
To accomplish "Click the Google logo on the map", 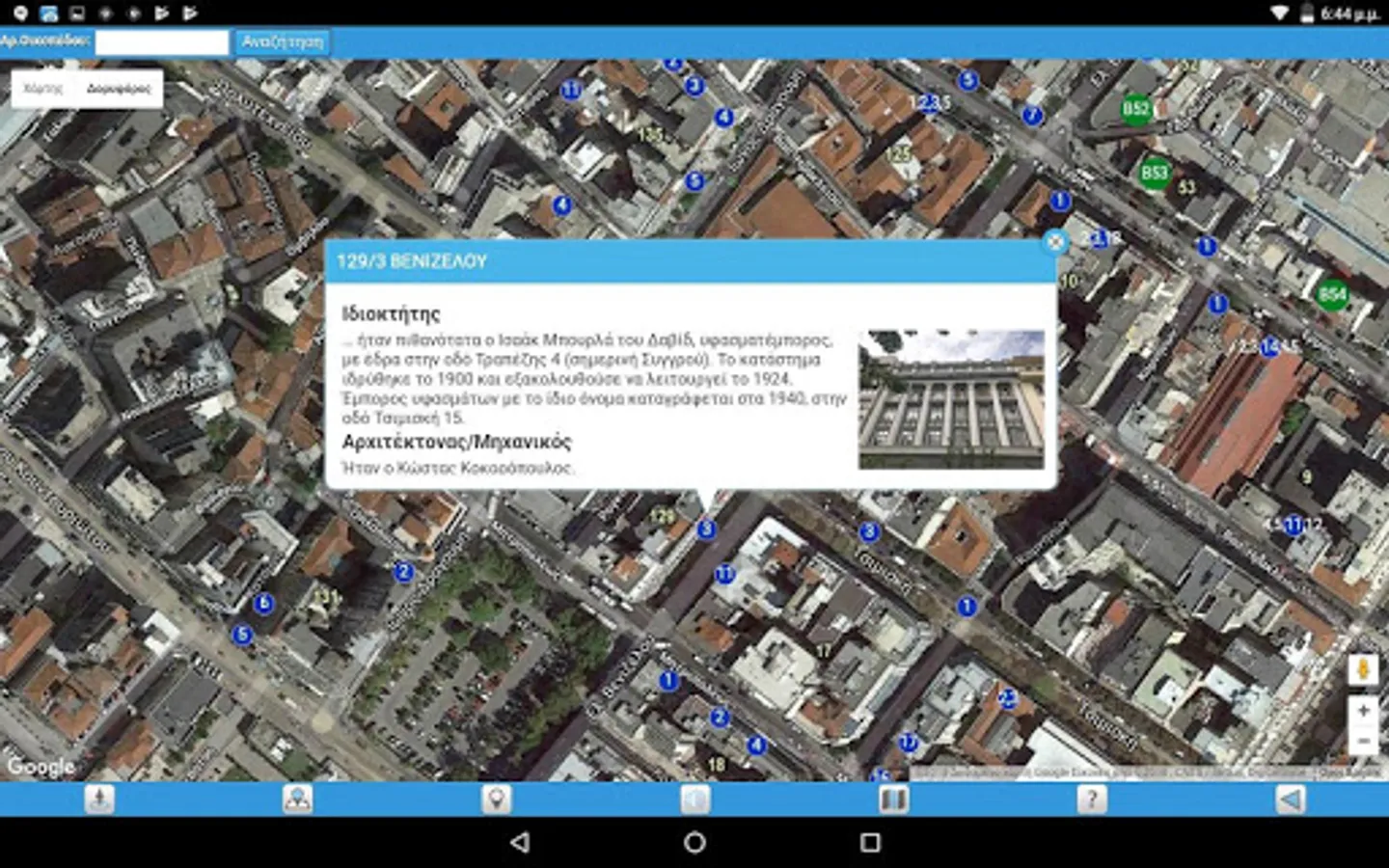I will pos(41,766).
